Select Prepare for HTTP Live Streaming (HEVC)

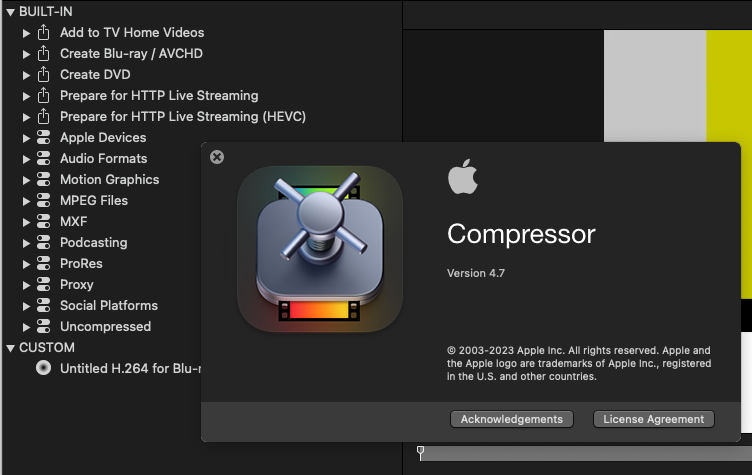point(202,117)
